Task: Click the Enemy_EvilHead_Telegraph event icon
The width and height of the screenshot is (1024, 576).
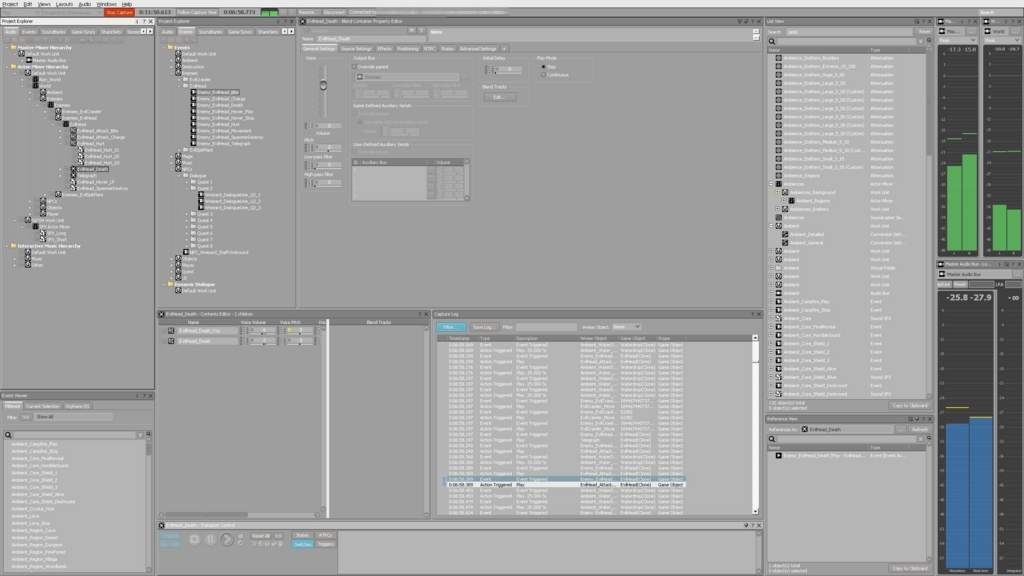Action: coord(193,144)
